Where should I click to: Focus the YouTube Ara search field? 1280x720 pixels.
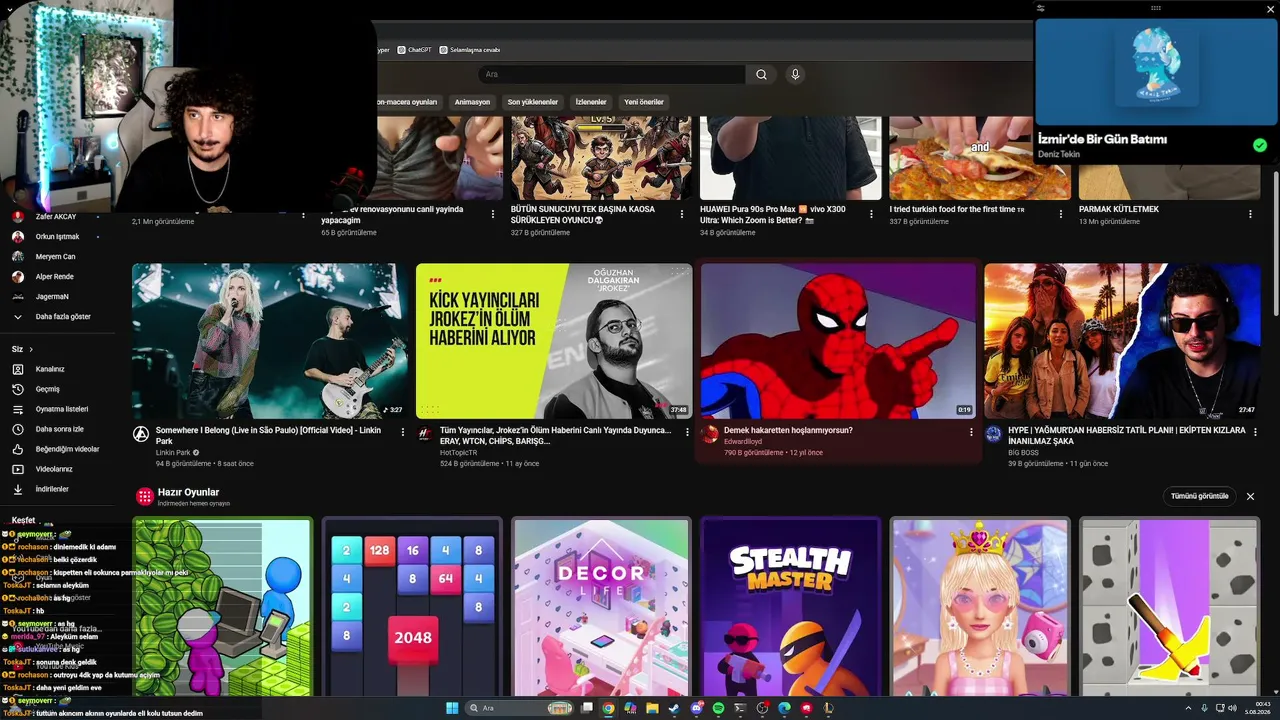coord(612,74)
